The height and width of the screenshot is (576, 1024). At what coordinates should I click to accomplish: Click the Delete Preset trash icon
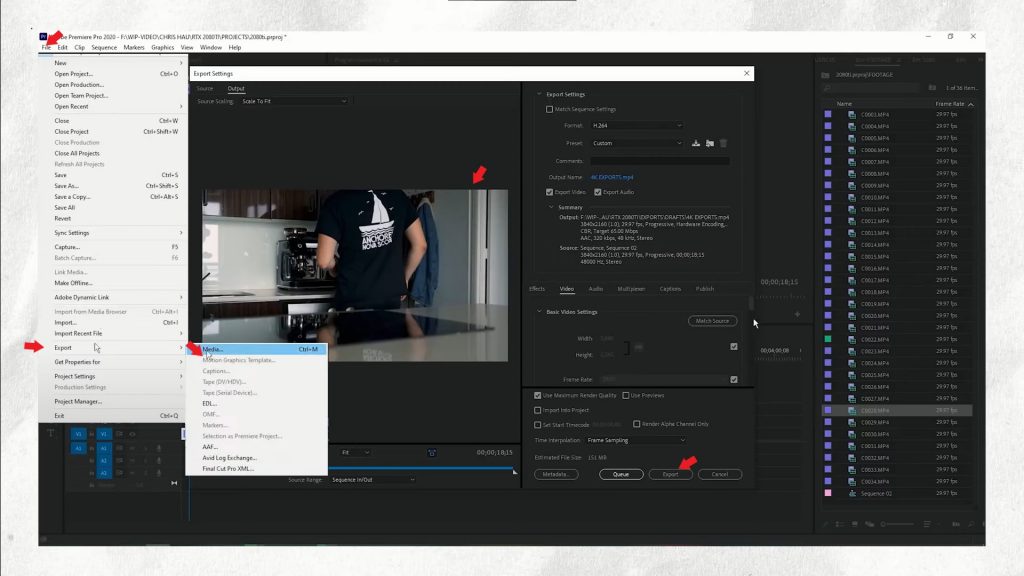pyautogui.click(x=723, y=143)
